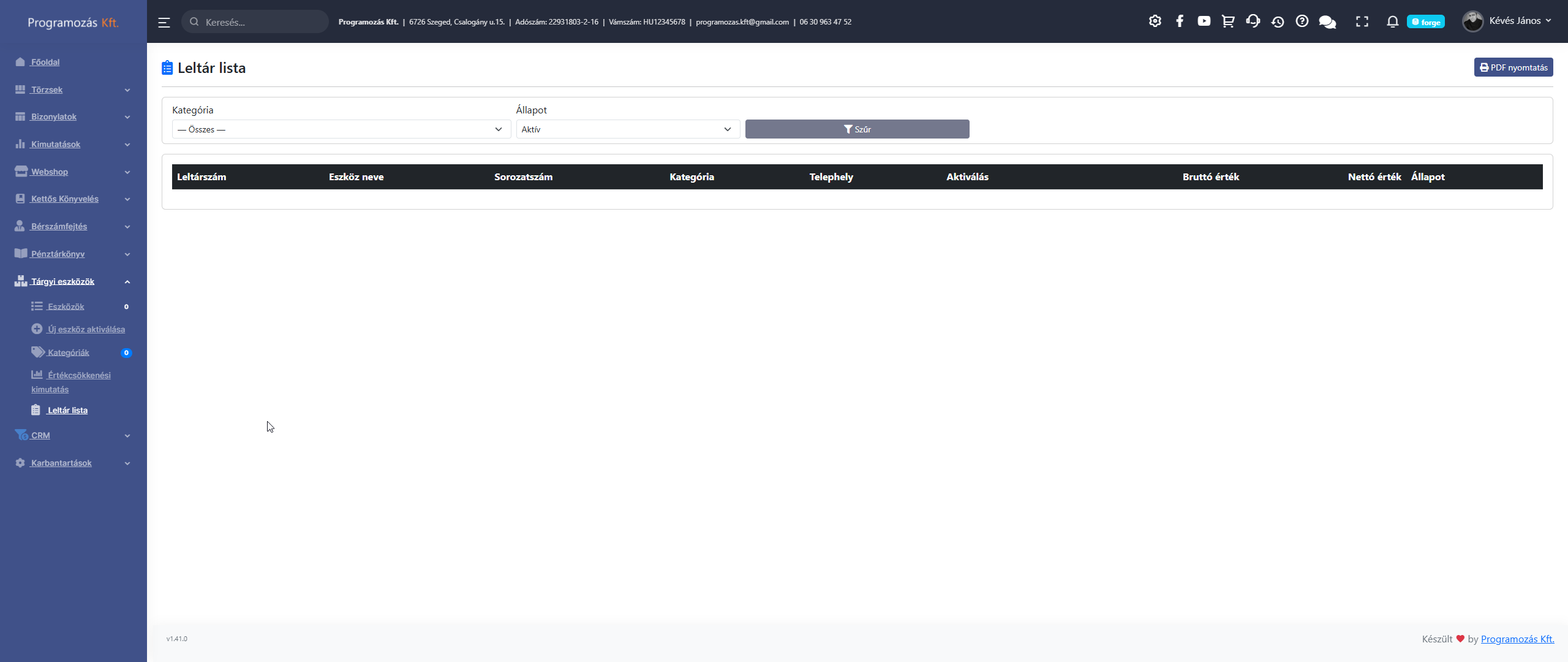Image resolution: width=1568 pixels, height=662 pixels.
Task: Open the Programozás Kft. footer link
Action: point(1517,639)
